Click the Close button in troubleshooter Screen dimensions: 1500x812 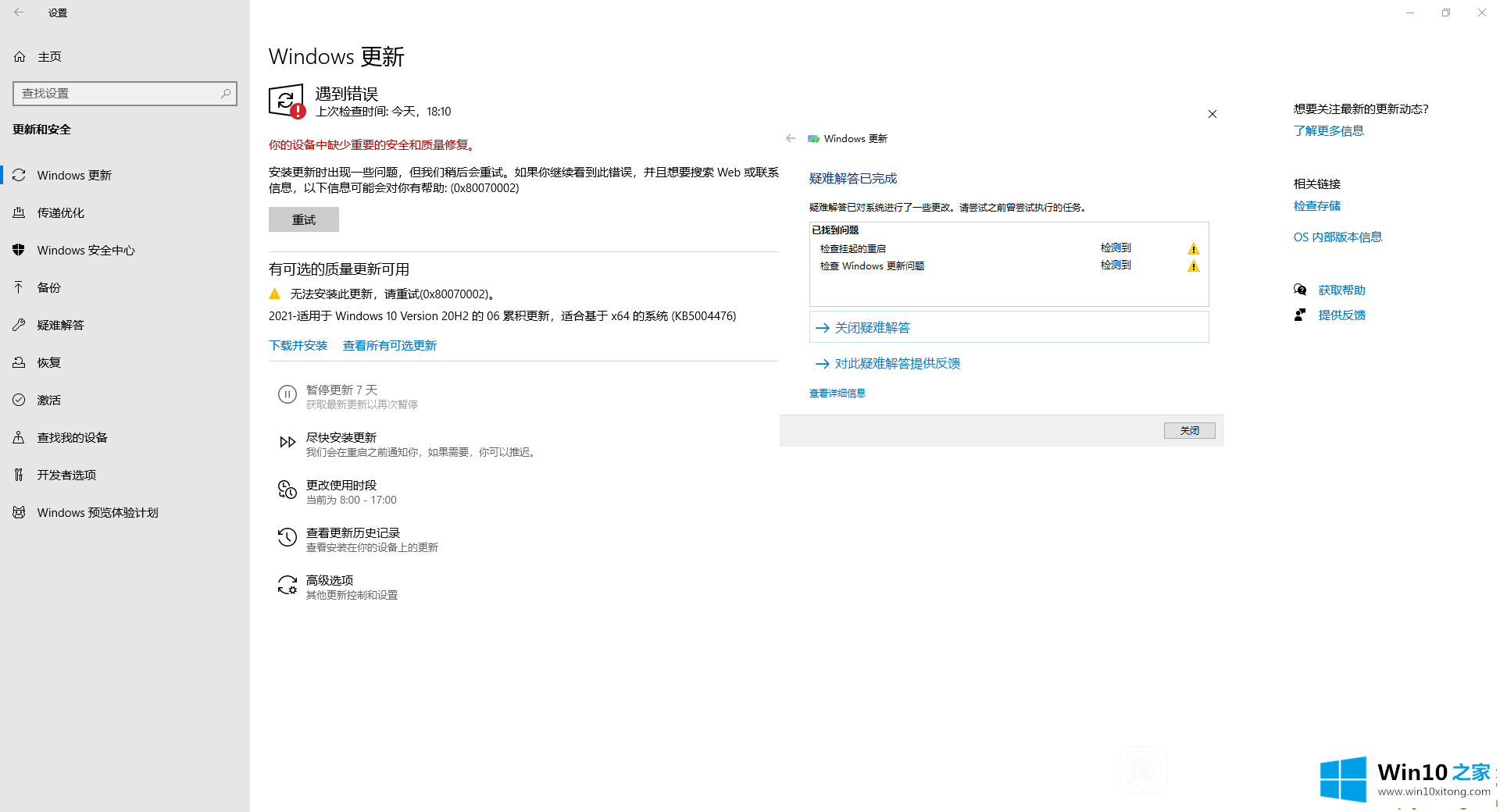[x=1189, y=431]
